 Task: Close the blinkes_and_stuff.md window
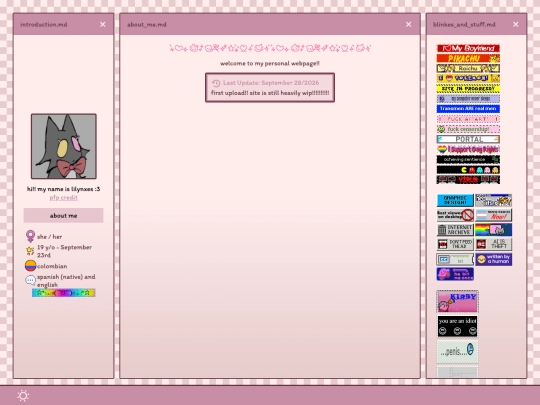tap(516, 24)
